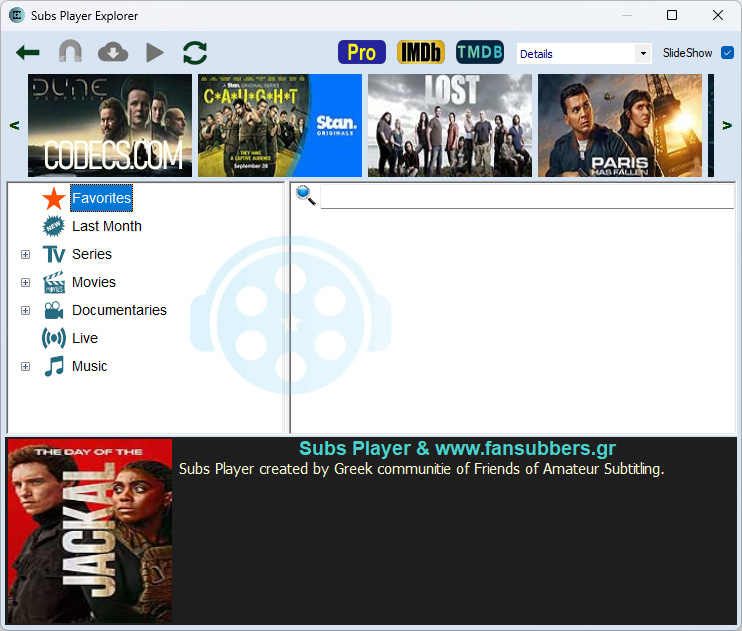Open the Pro badge

(x=362, y=52)
